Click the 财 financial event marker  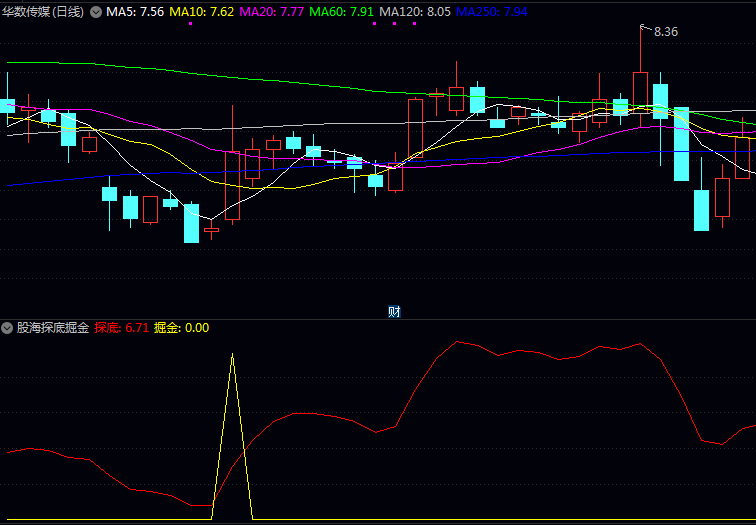[x=394, y=312]
